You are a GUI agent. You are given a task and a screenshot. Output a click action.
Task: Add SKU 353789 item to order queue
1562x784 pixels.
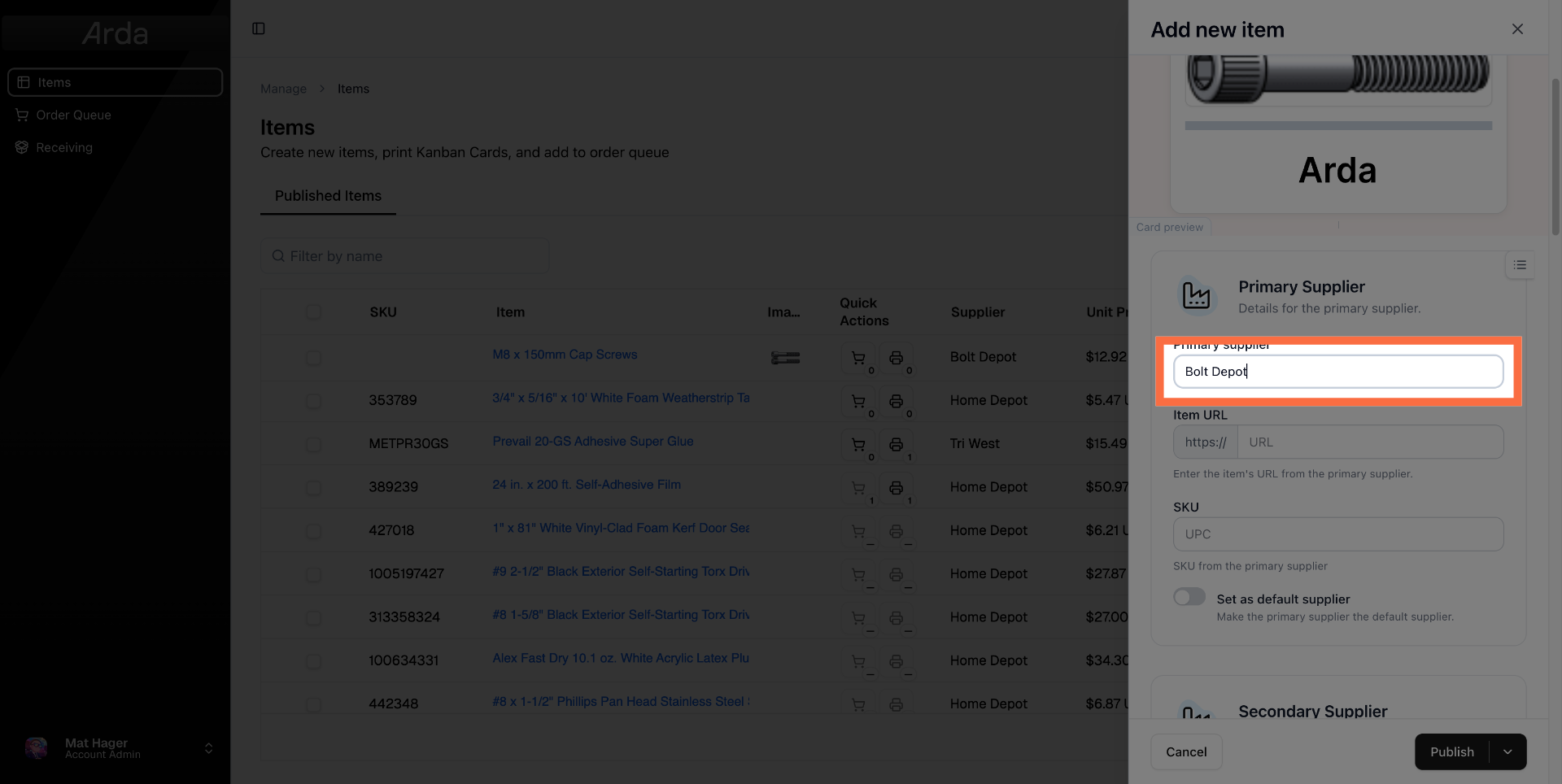(858, 401)
